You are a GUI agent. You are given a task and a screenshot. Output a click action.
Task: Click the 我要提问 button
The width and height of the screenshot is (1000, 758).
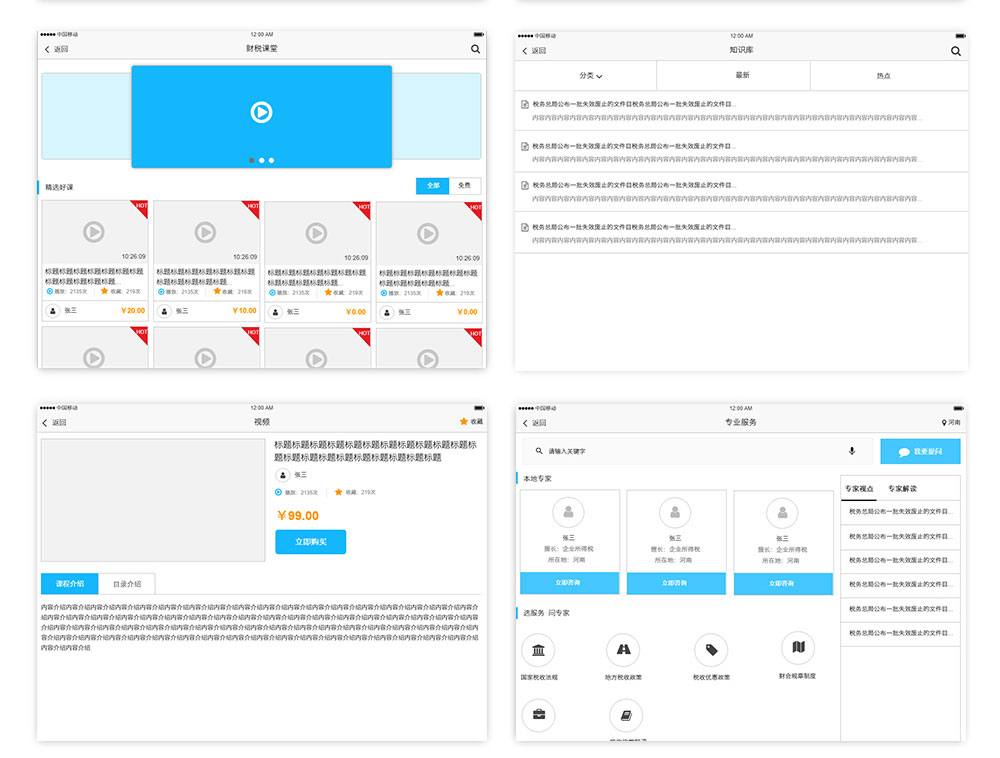click(920, 452)
